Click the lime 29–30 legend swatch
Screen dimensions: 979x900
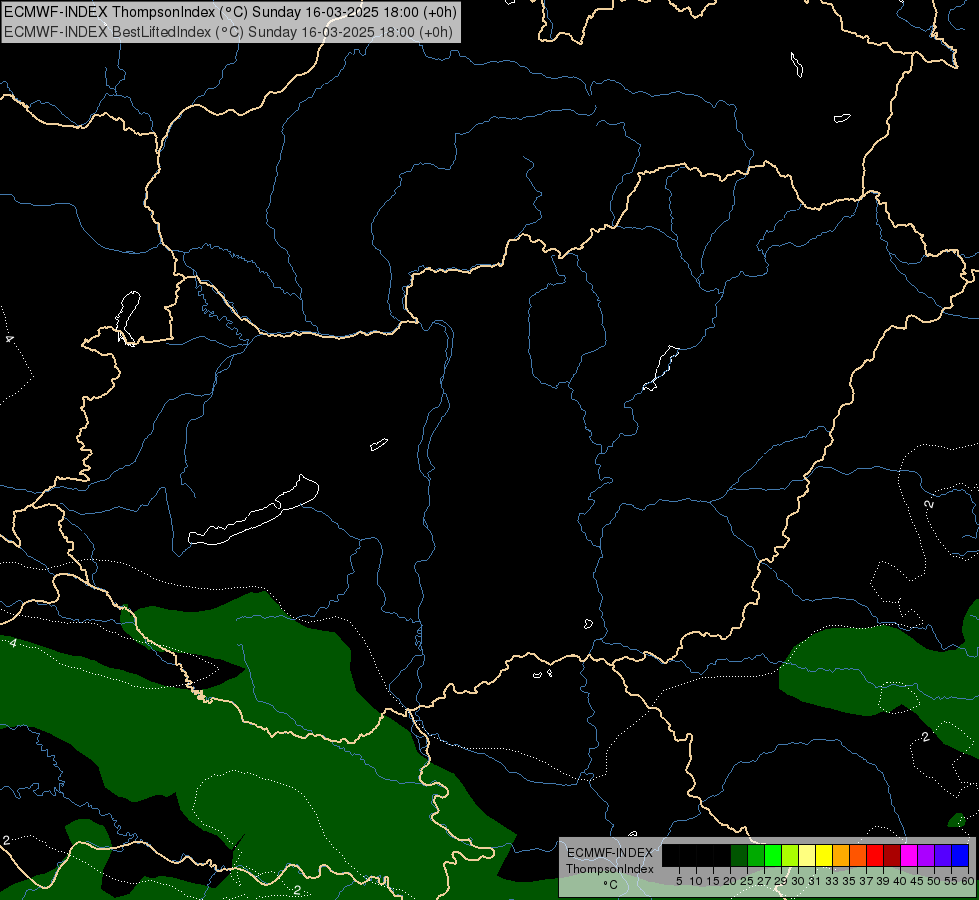click(x=790, y=855)
